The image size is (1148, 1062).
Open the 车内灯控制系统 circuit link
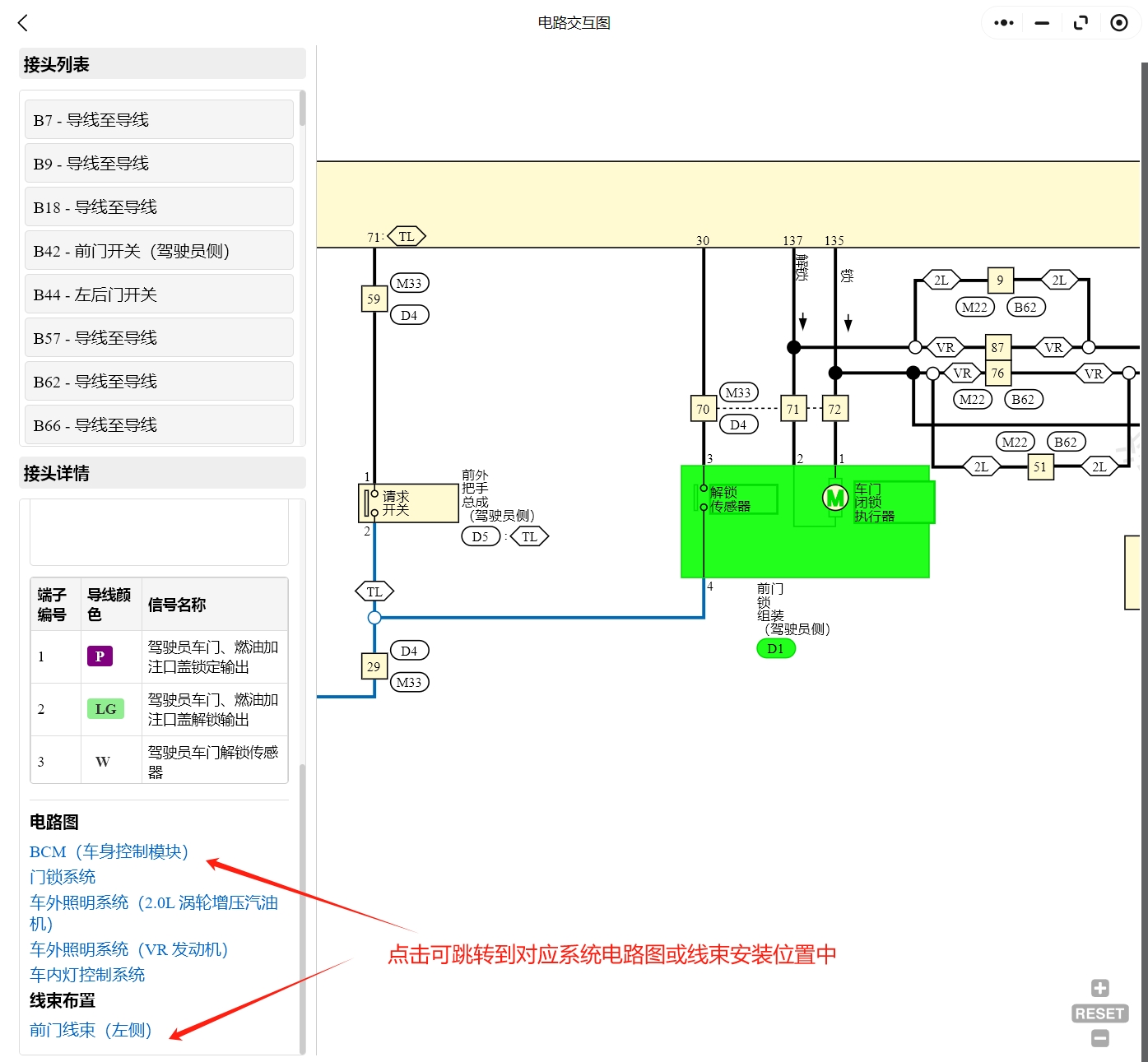[x=86, y=975]
